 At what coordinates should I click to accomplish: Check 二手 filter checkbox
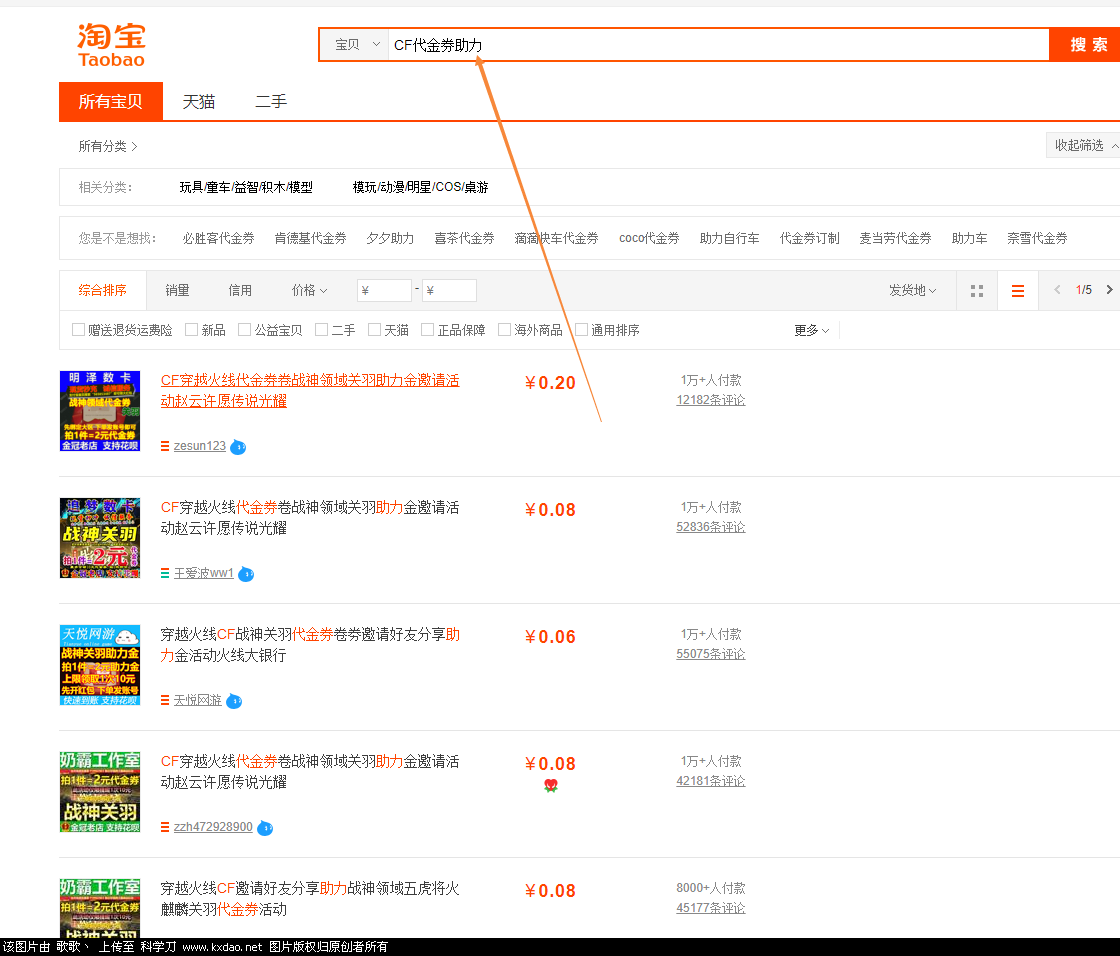tap(321, 329)
